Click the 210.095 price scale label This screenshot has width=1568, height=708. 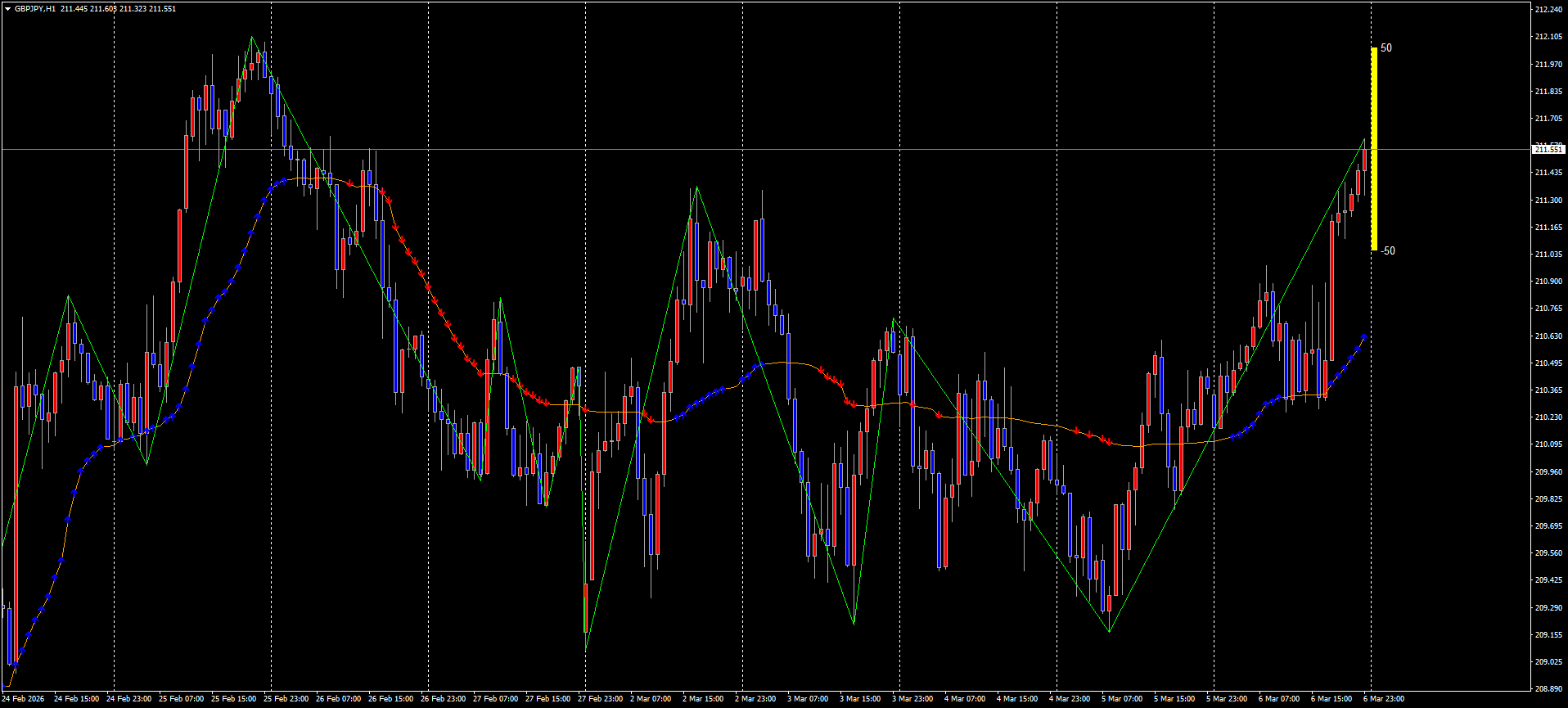coord(1548,444)
